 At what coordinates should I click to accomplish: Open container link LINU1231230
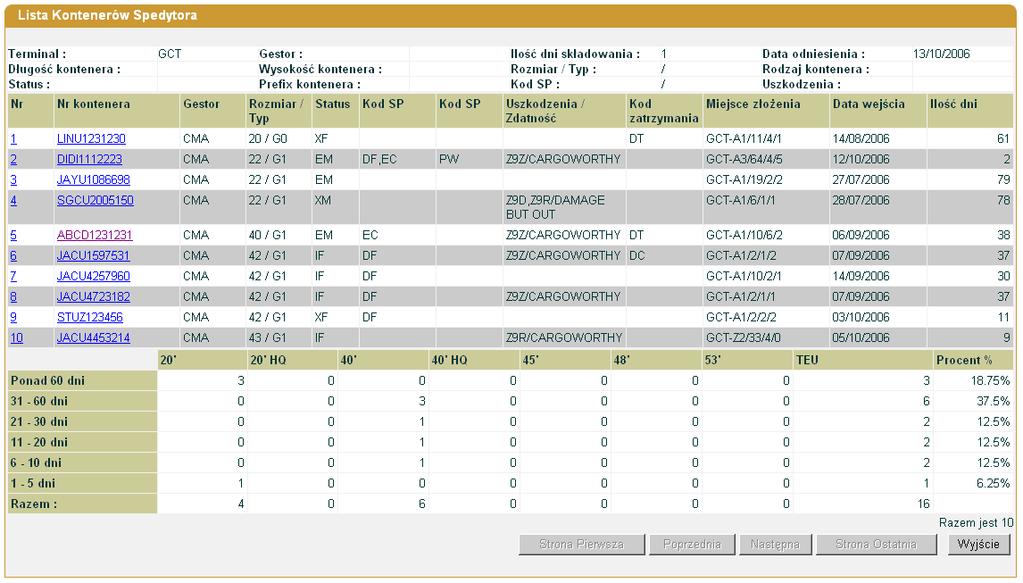91,139
